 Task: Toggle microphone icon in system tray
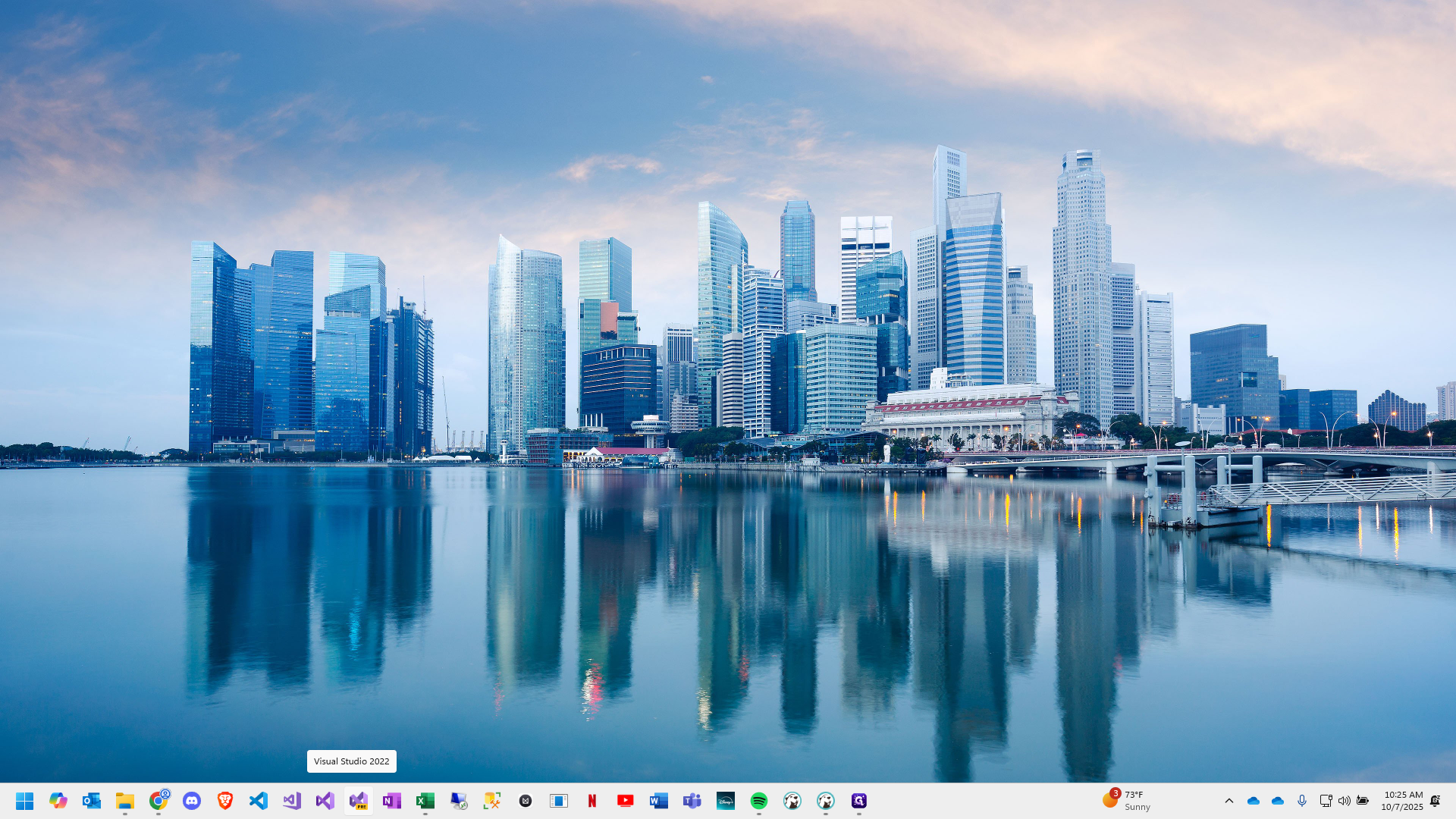click(x=1302, y=801)
